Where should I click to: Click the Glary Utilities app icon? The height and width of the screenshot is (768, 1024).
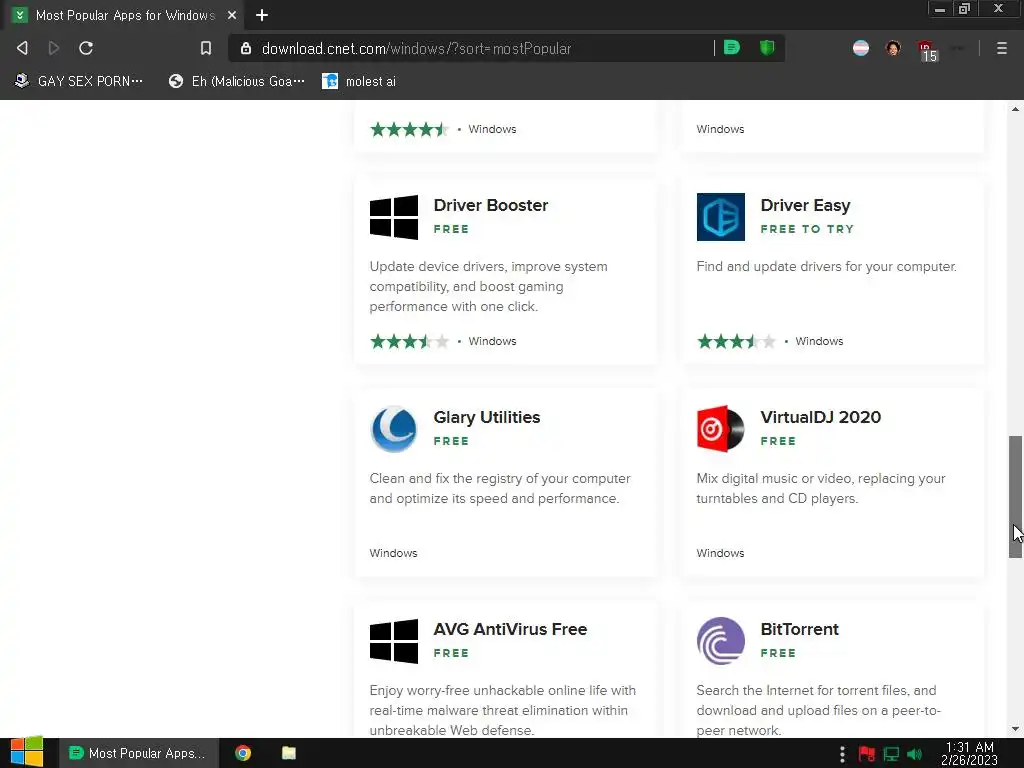tap(394, 429)
